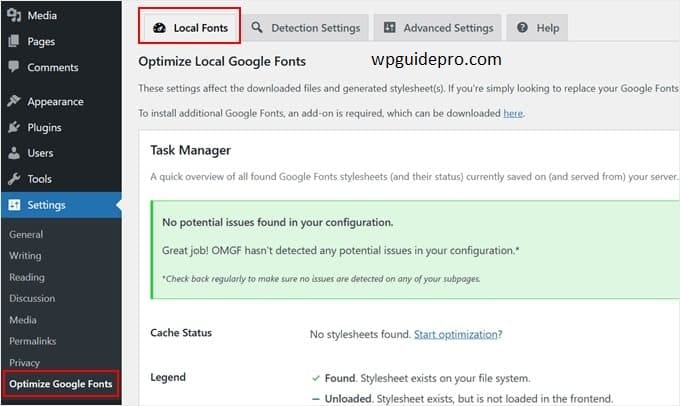Screen dimensions: 680x406
Task: Open Writing settings submenu
Action: click(x=25, y=255)
